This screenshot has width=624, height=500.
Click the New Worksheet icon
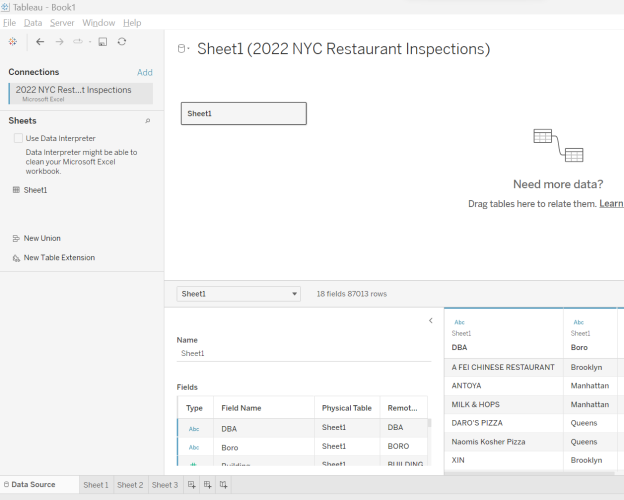point(191,484)
